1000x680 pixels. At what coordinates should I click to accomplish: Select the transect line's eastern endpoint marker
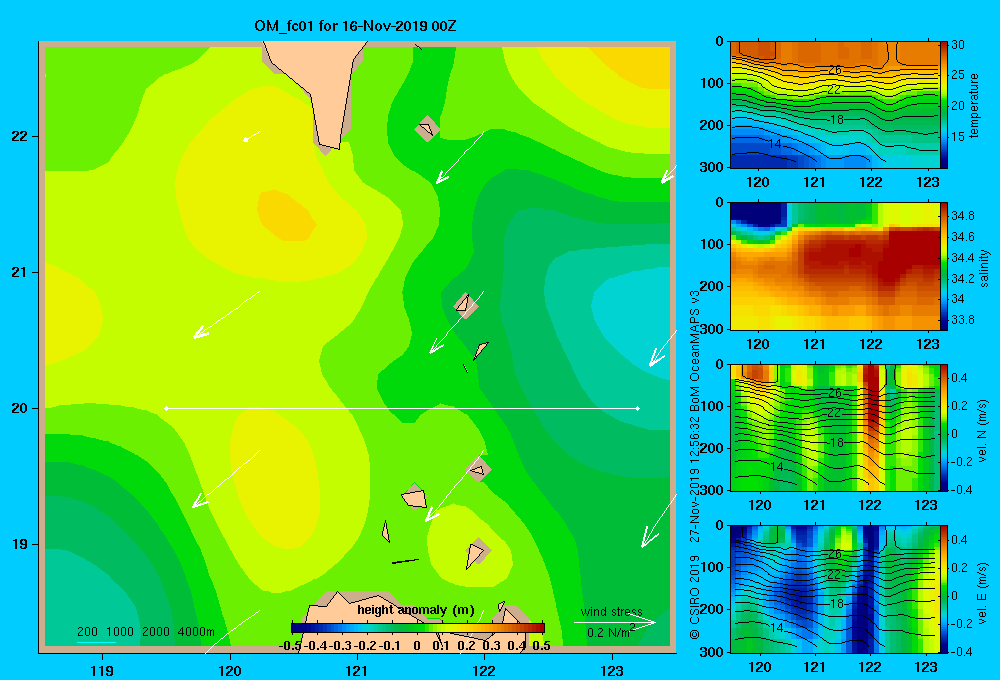pos(638,408)
